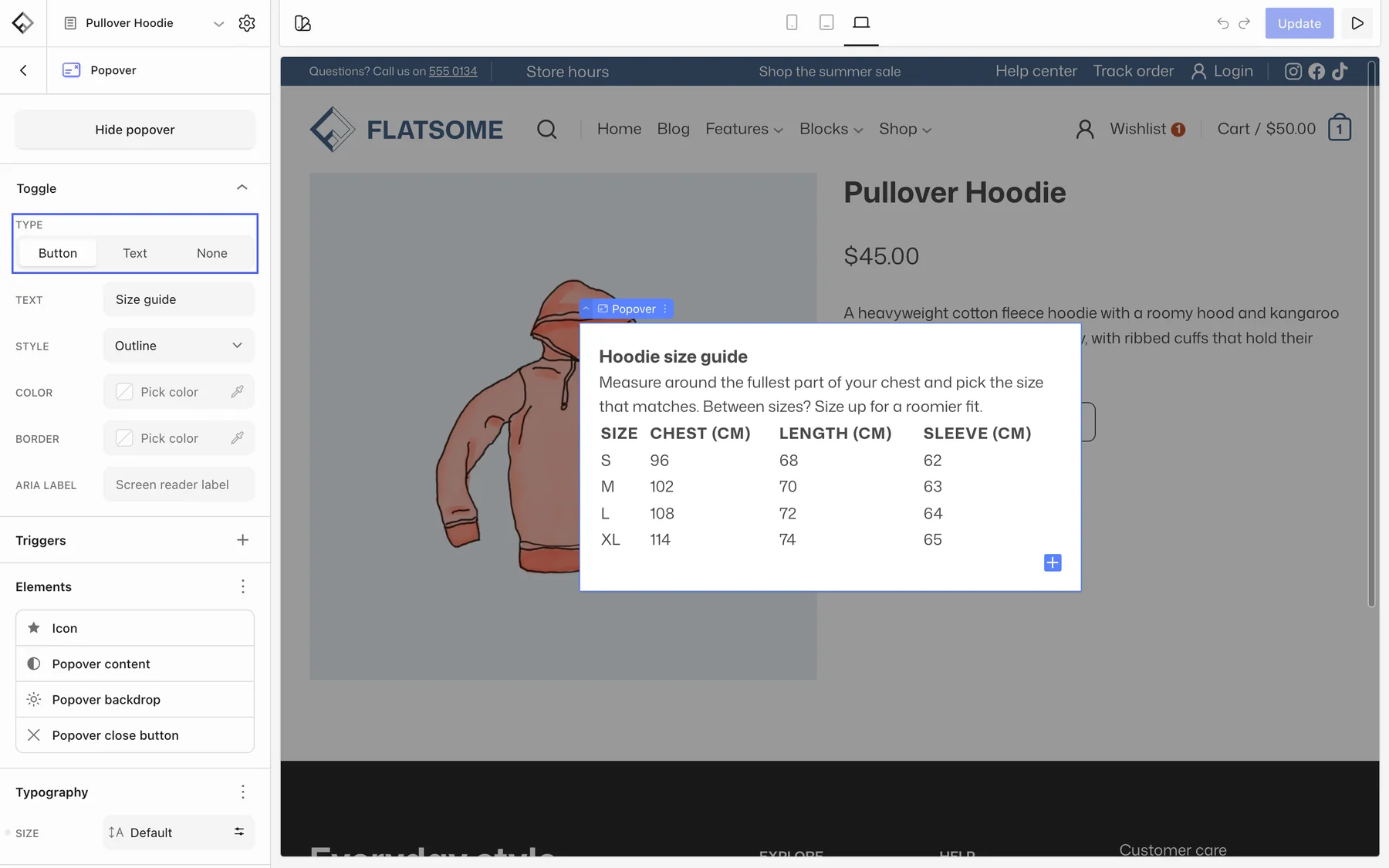The width and height of the screenshot is (1389, 868).
Task: Expand the Pullover Hoodie page dropdown
Action: [219, 24]
